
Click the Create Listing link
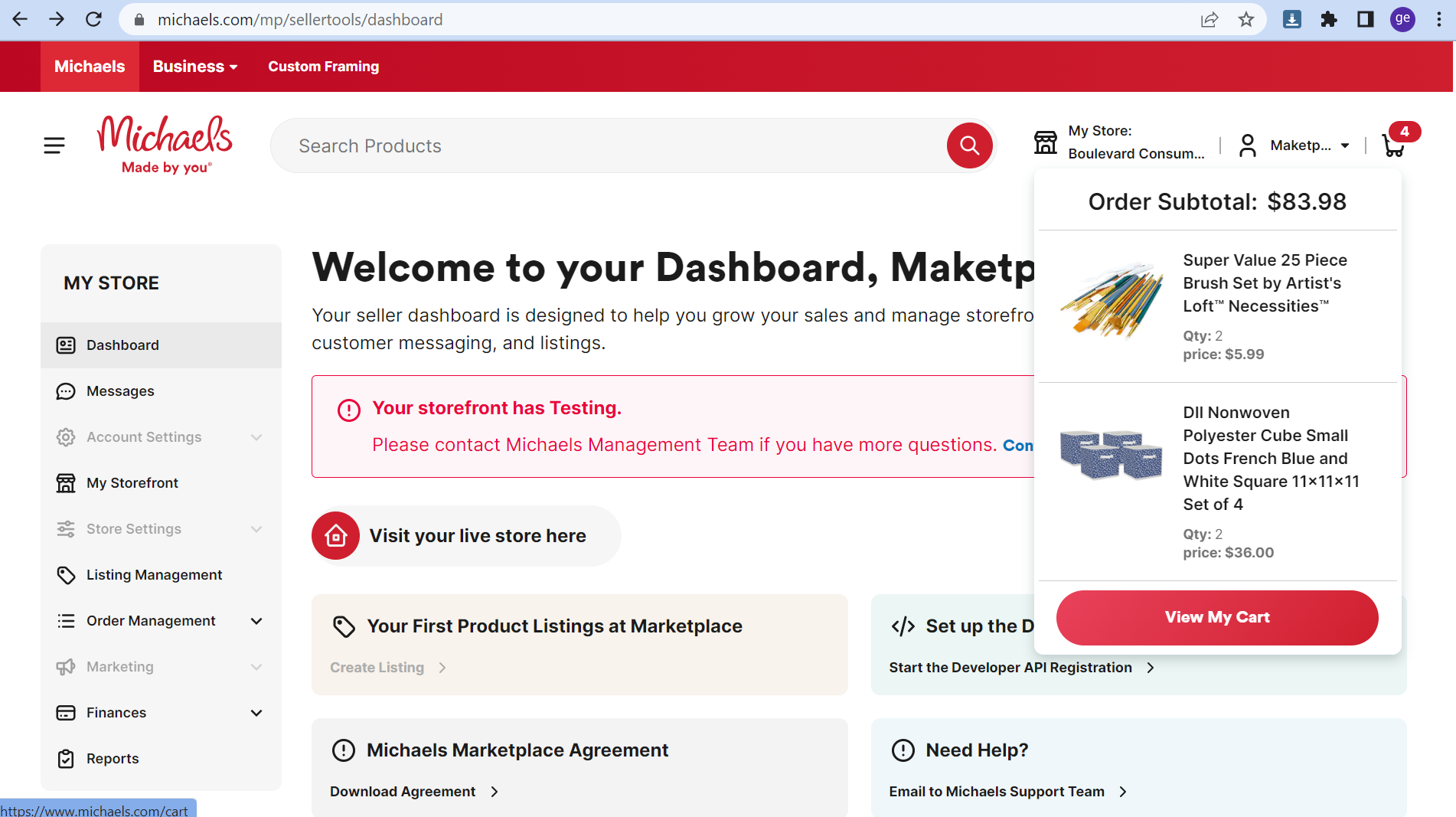[x=377, y=668]
